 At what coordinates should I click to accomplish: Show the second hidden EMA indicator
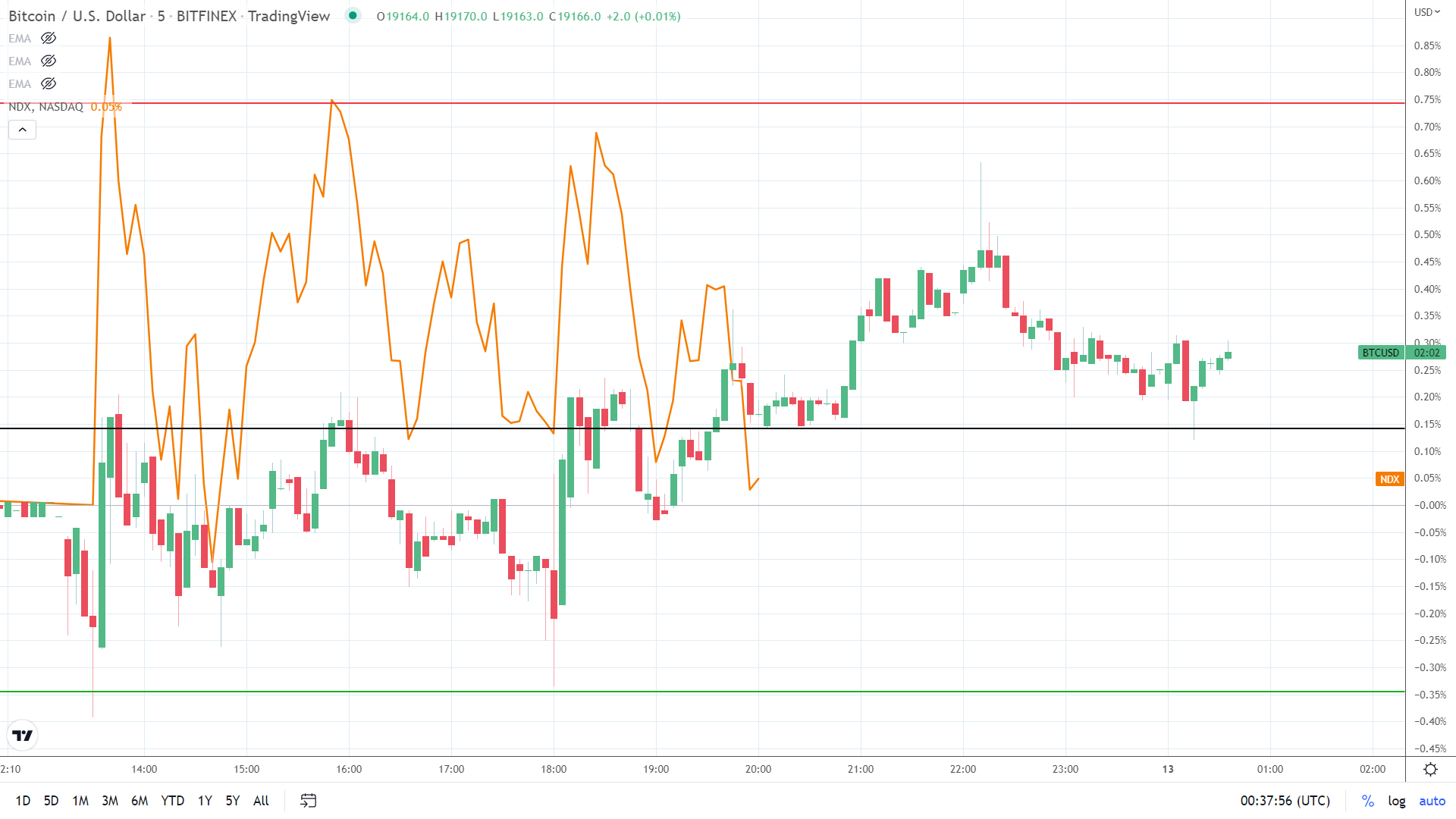(49, 61)
